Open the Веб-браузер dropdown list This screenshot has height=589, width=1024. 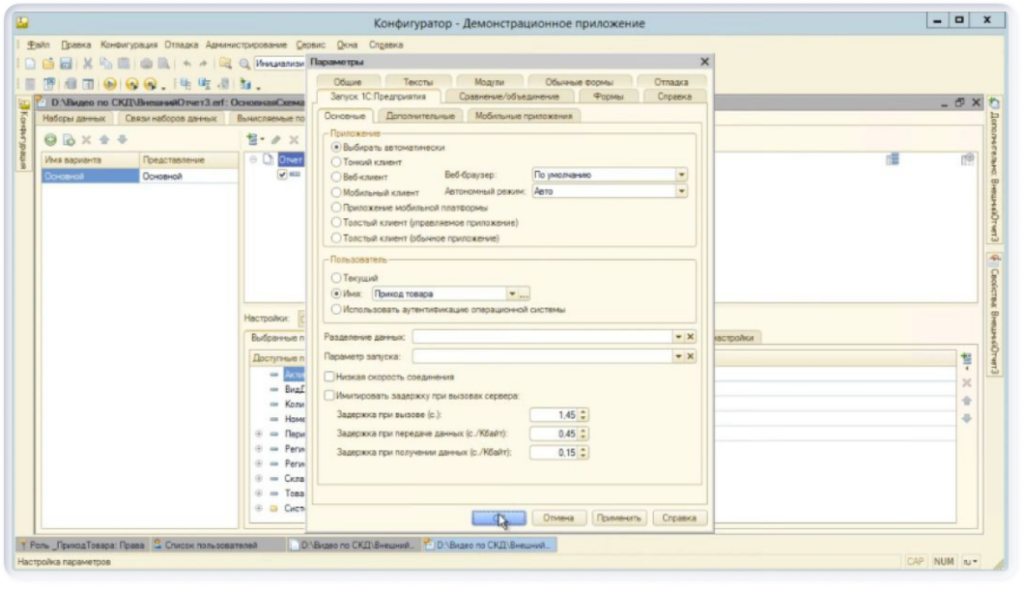tap(682, 175)
